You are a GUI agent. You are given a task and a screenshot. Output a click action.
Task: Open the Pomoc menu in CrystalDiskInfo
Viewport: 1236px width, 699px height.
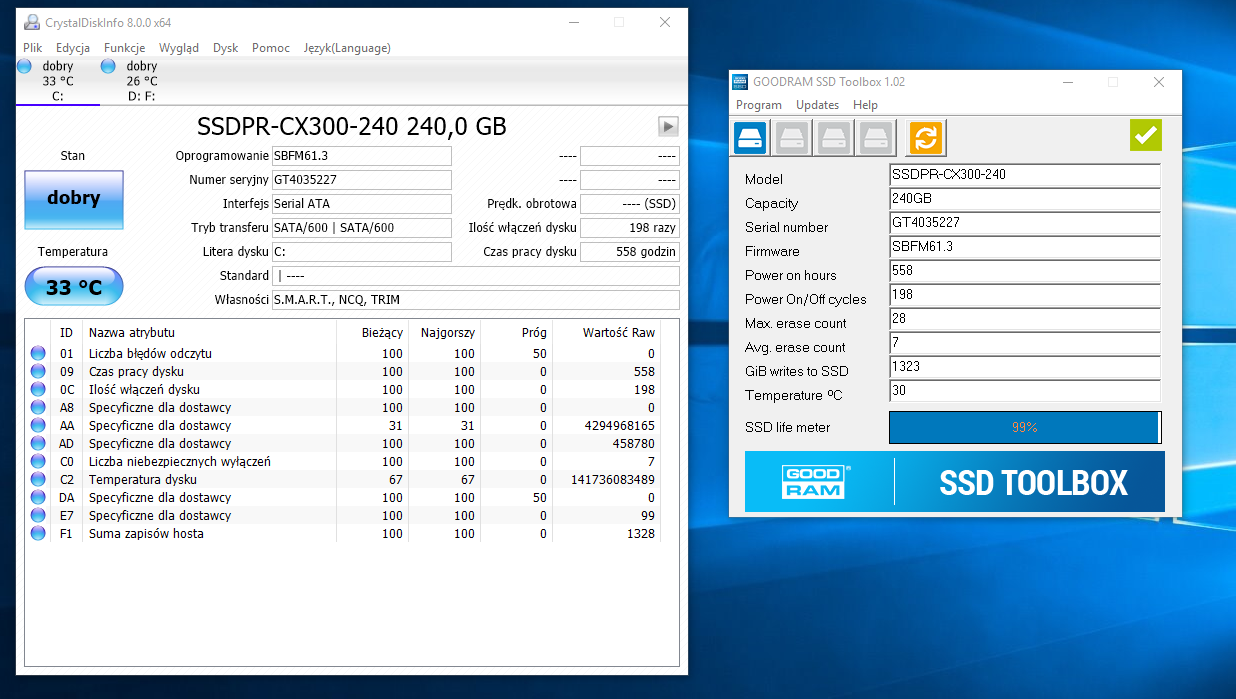(271, 48)
